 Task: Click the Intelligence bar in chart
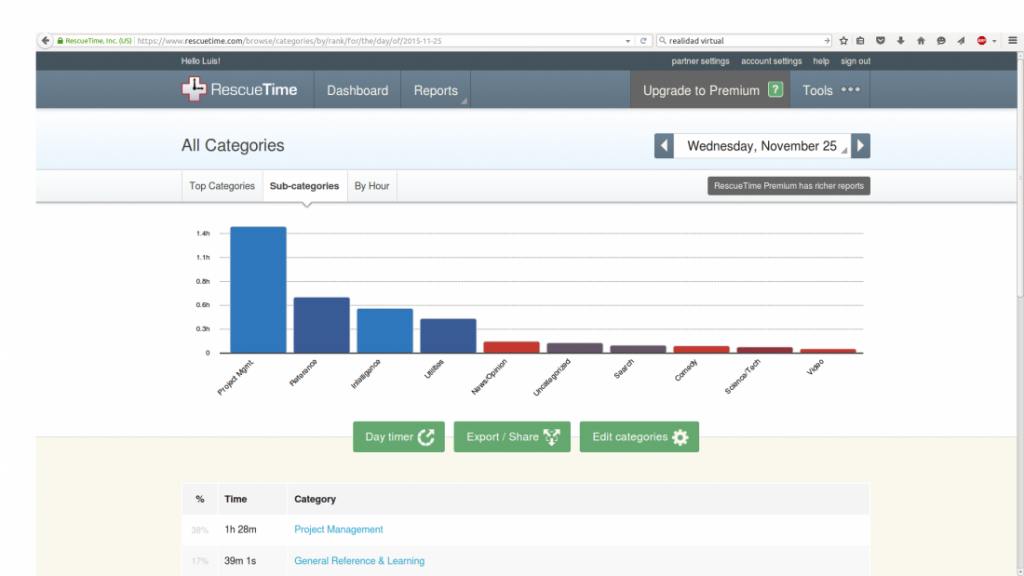pyautogui.click(x=385, y=331)
